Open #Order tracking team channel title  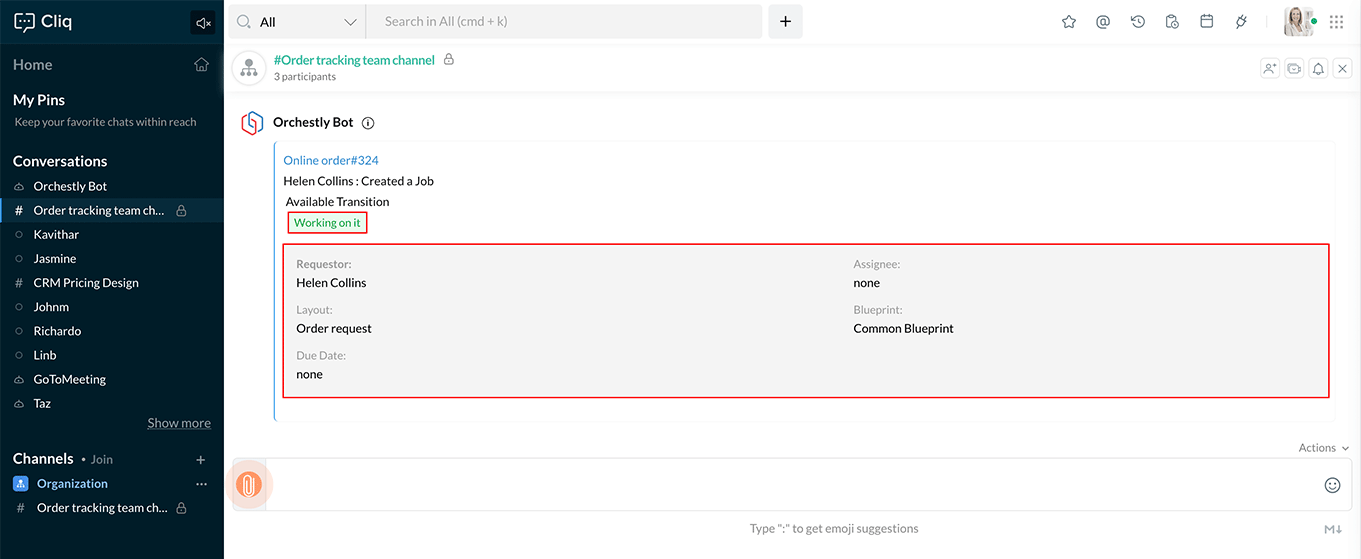point(354,60)
